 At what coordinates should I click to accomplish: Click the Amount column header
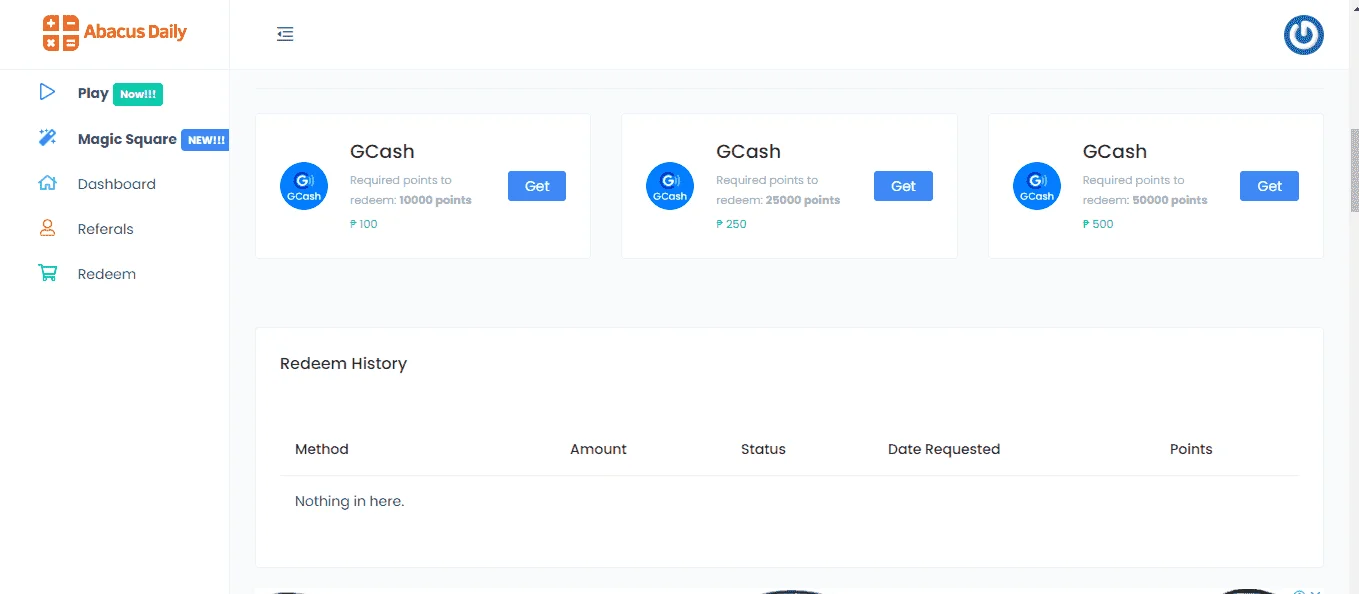(x=598, y=449)
